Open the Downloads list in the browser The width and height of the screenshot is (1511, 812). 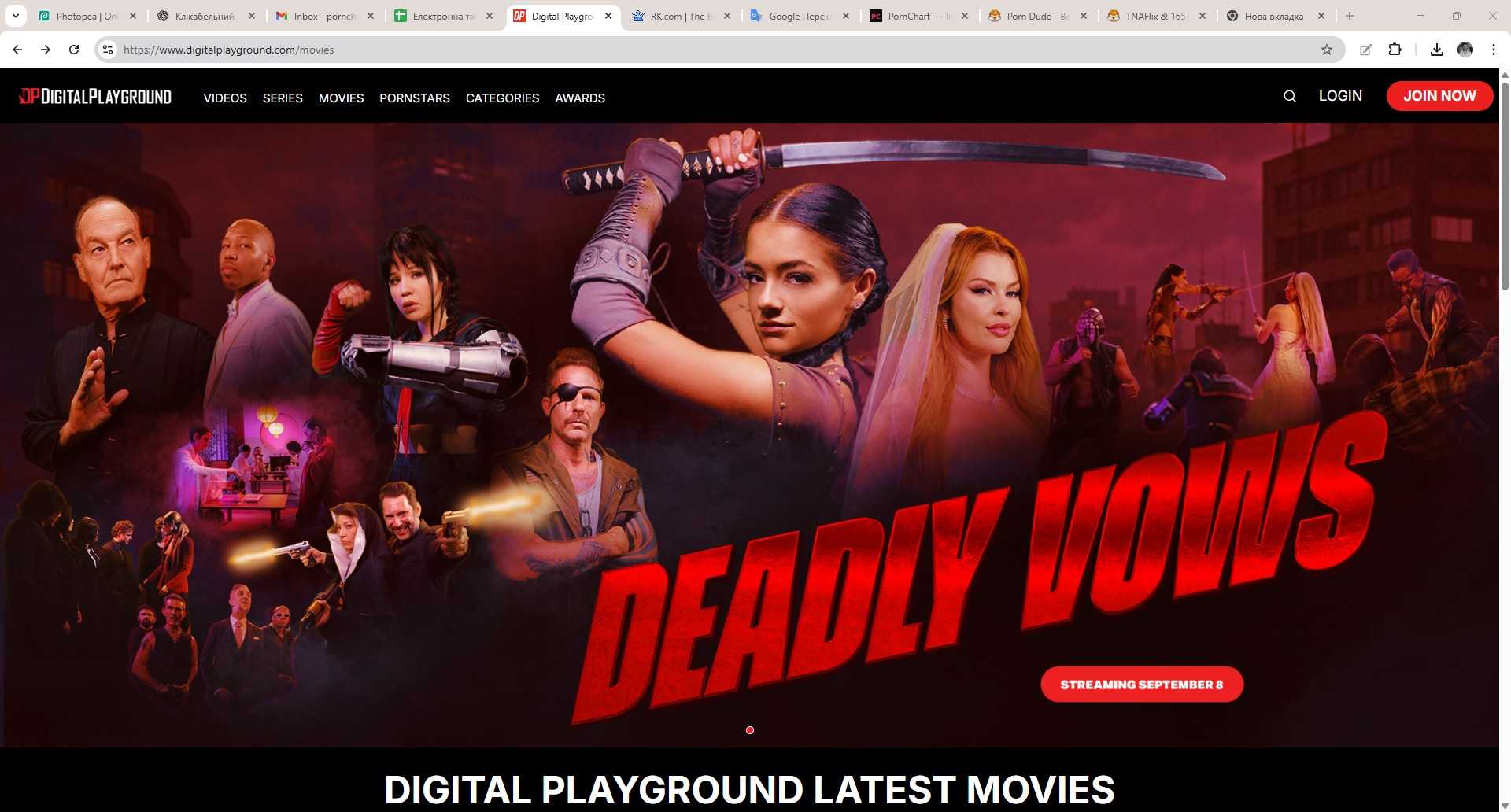point(1436,49)
